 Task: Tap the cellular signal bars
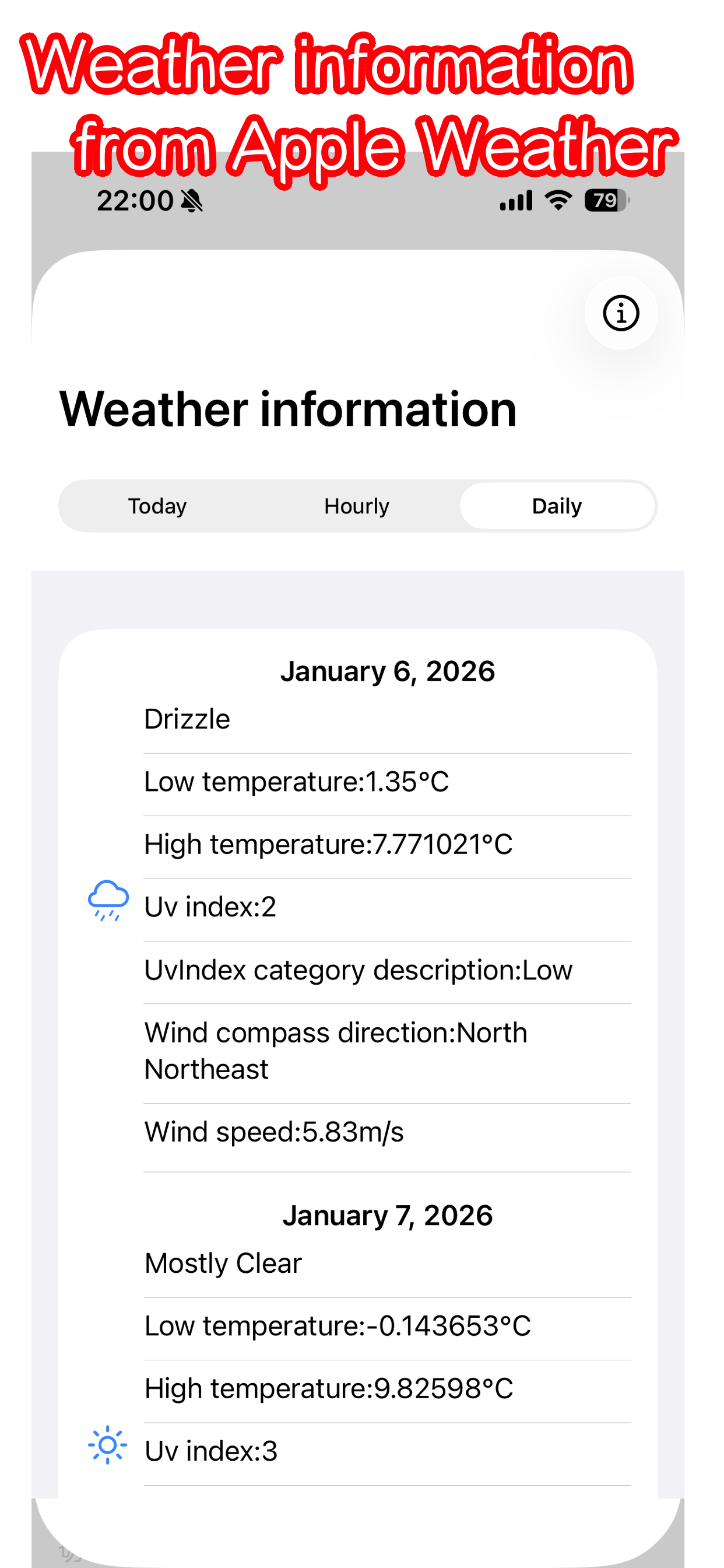(516, 200)
